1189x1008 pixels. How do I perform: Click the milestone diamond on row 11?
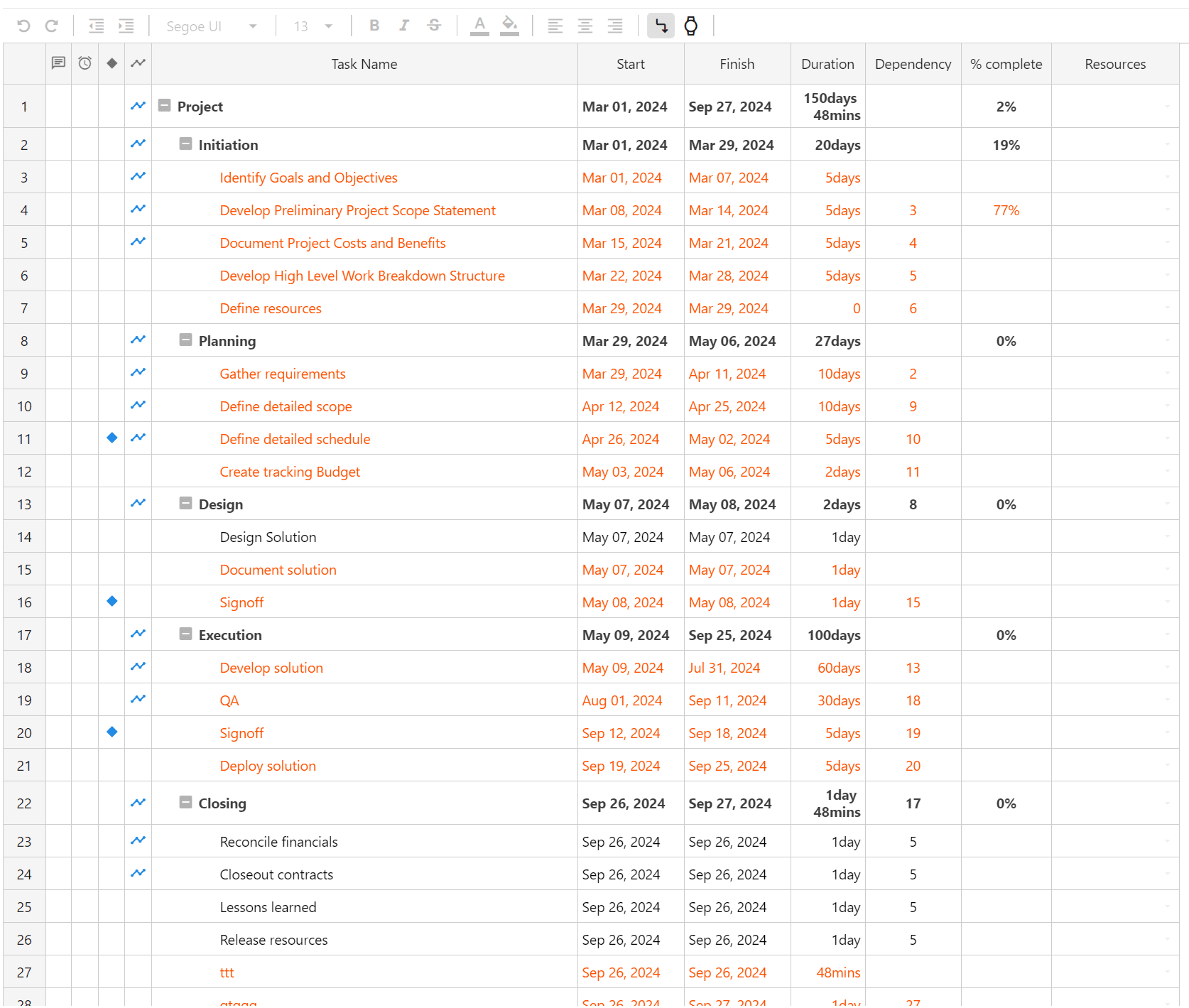112,438
